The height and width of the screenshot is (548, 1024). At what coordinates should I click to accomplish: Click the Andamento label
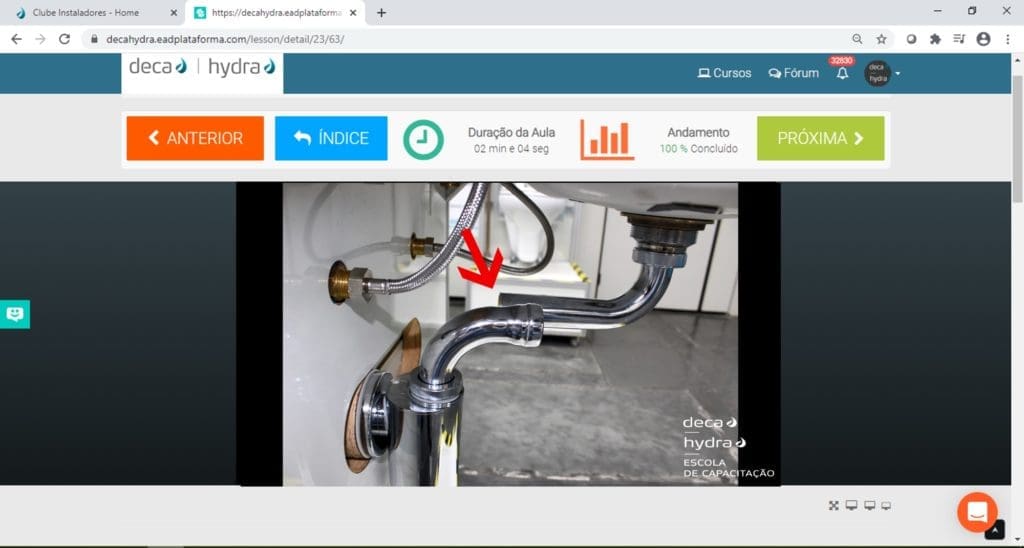pos(698,132)
